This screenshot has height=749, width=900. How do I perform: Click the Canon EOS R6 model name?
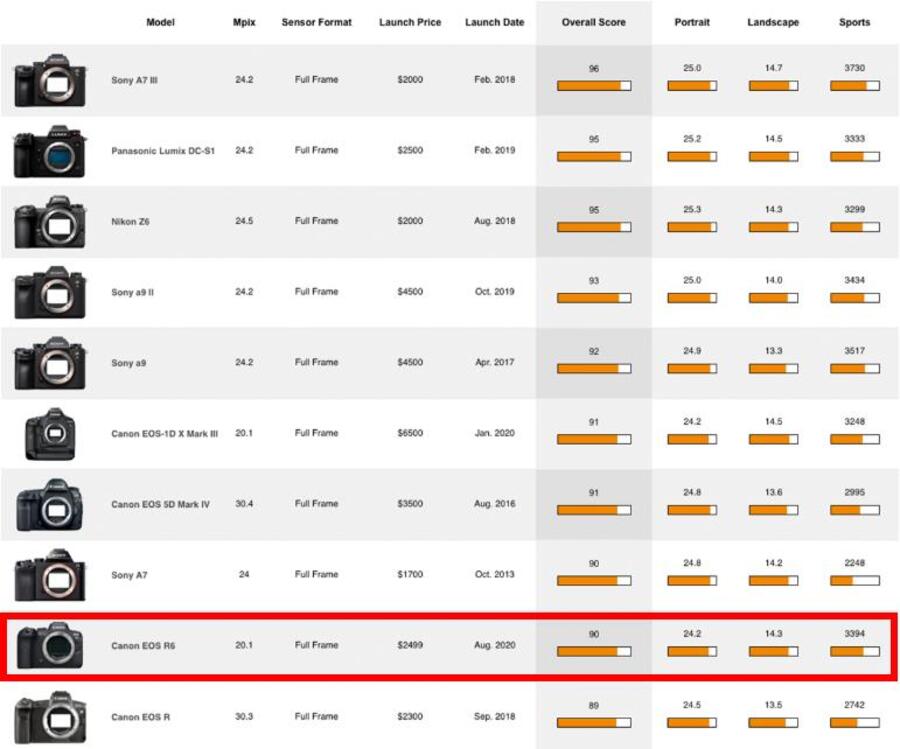141,646
